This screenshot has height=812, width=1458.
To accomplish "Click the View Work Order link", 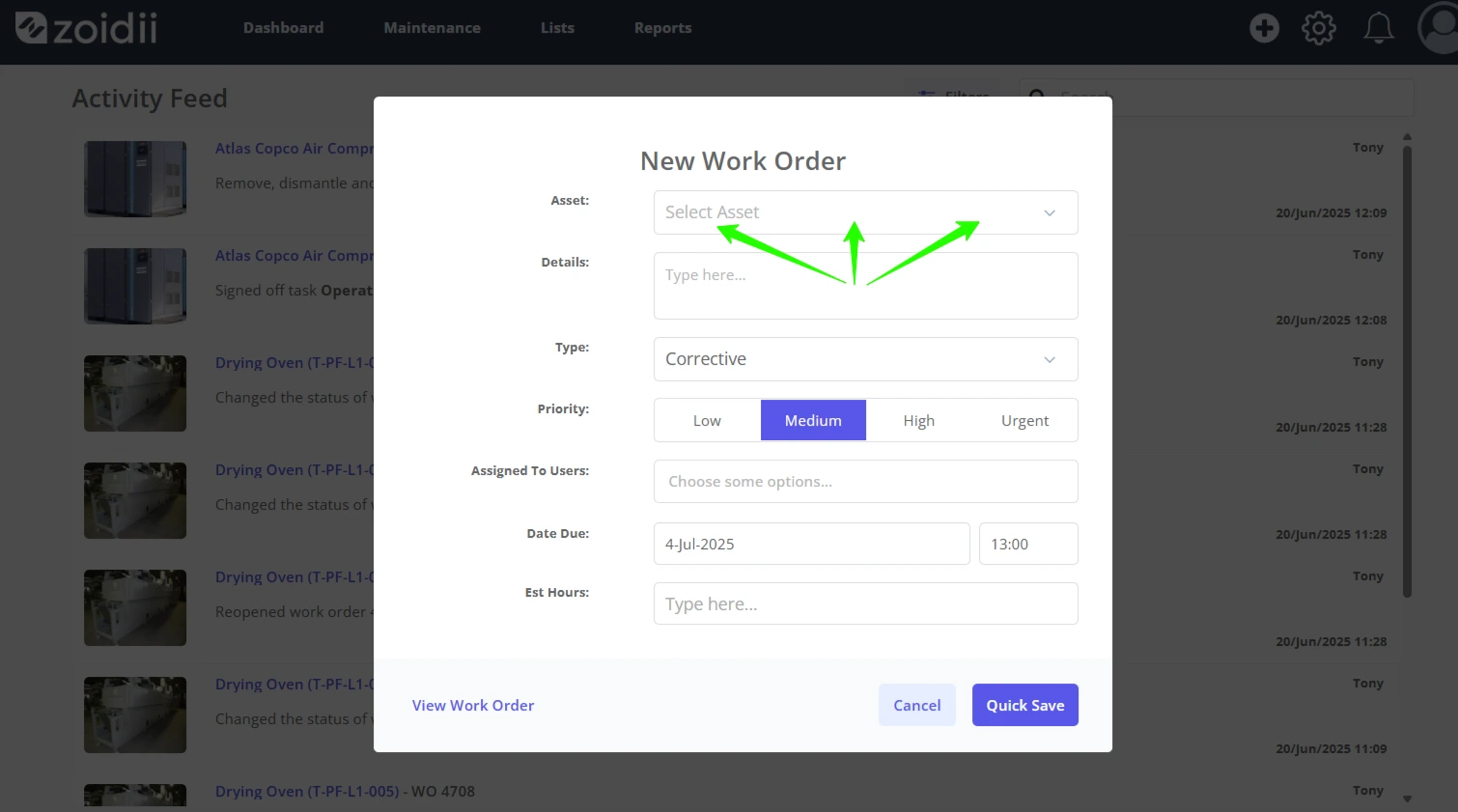I will pyautogui.click(x=473, y=705).
